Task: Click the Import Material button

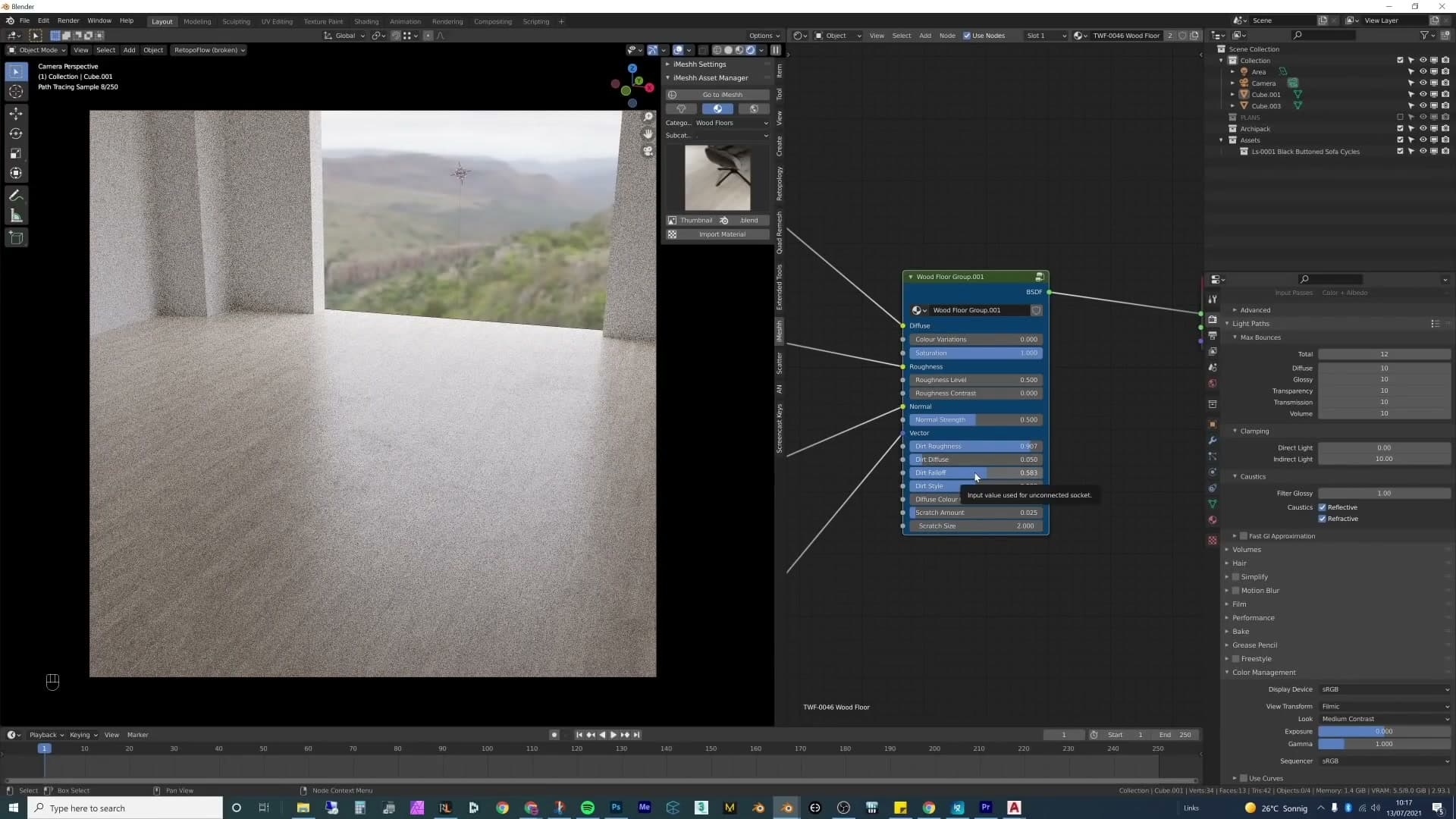Action: pos(717,234)
